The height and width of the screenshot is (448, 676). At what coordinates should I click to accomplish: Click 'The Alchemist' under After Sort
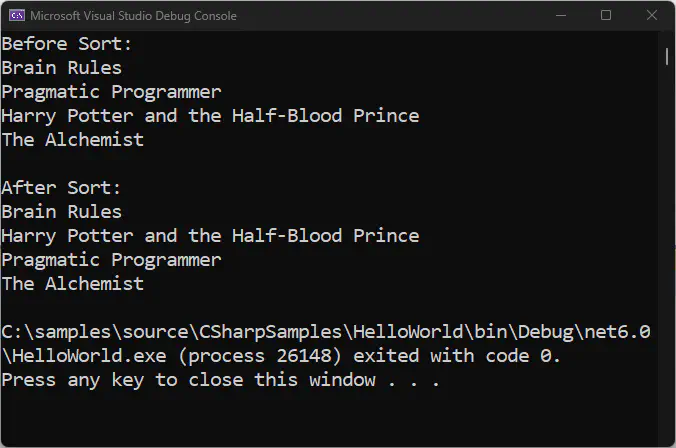pos(72,284)
